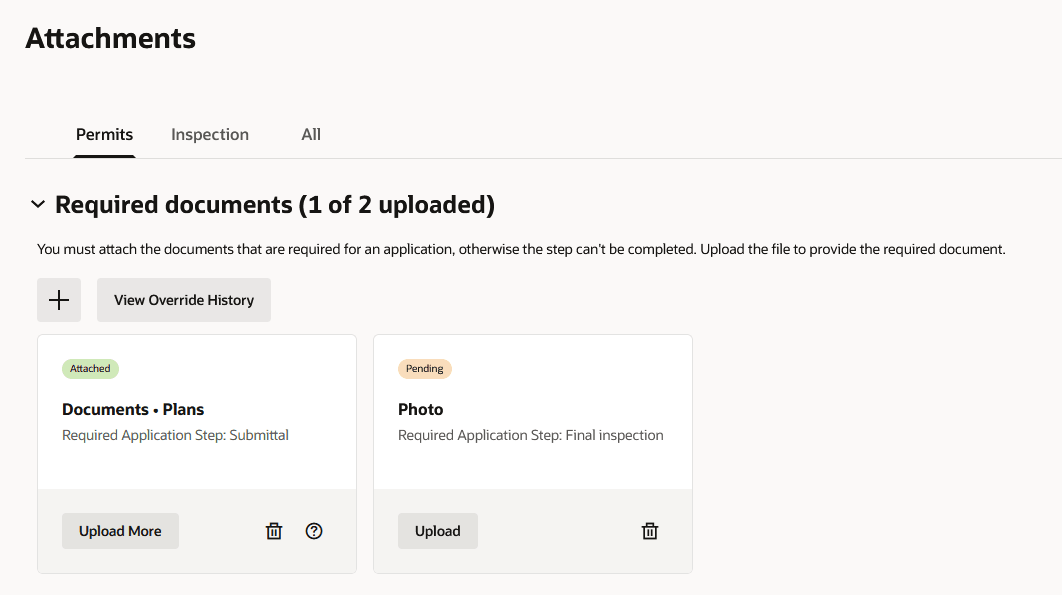Switch to the Inspection tab
This screenshot has height=595, width=1062.
point(209,134)
